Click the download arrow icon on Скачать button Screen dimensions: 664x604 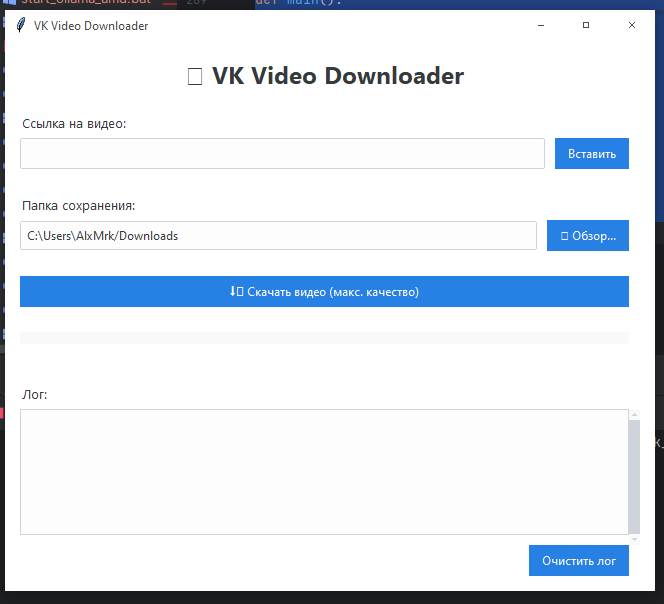tap(236, 292)
